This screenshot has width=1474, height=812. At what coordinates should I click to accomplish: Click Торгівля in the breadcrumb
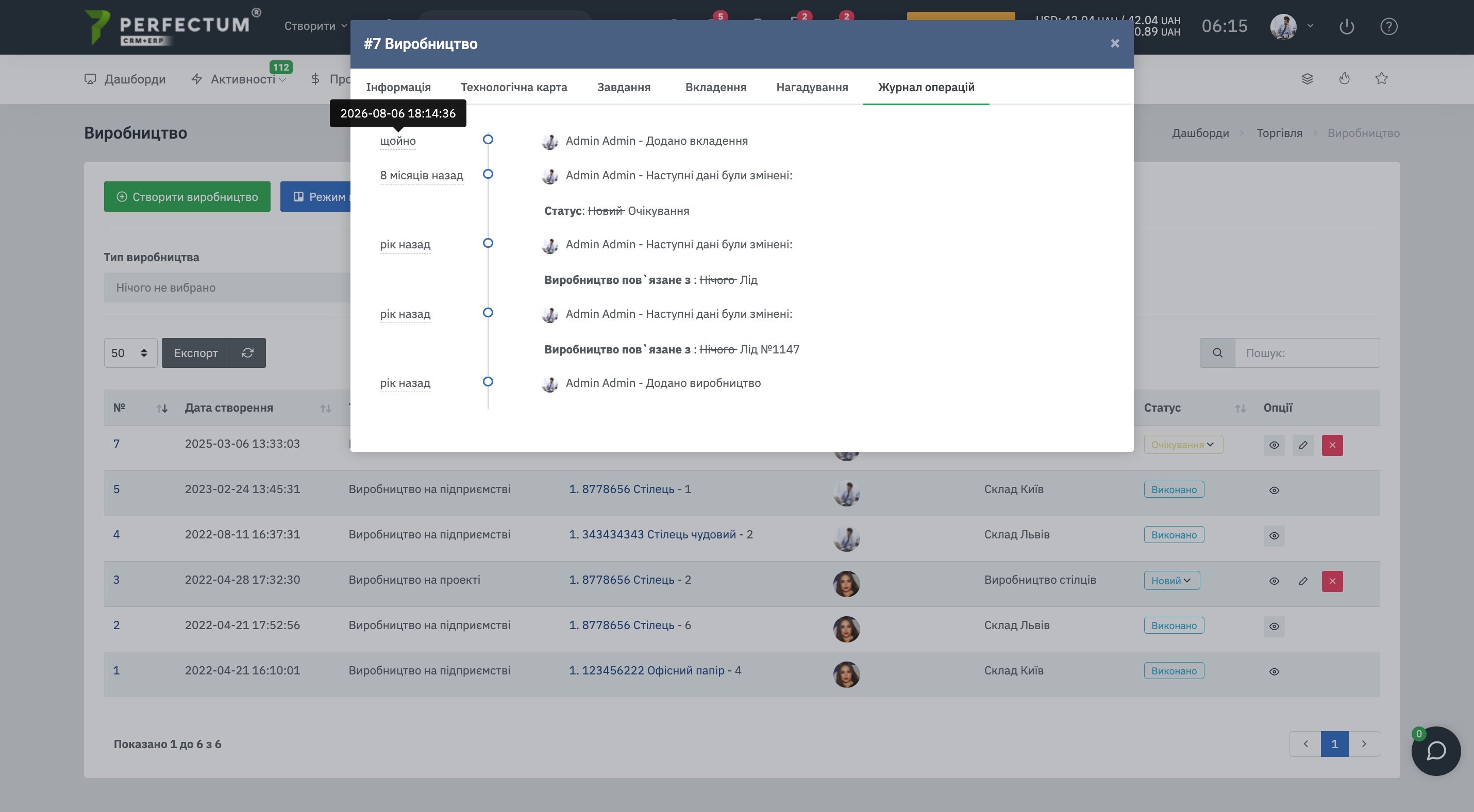pos(1279,133)
